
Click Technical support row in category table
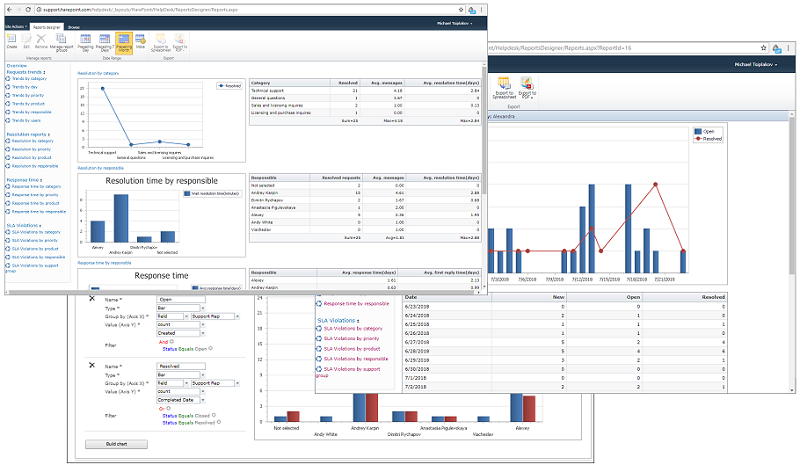(364, 90)
